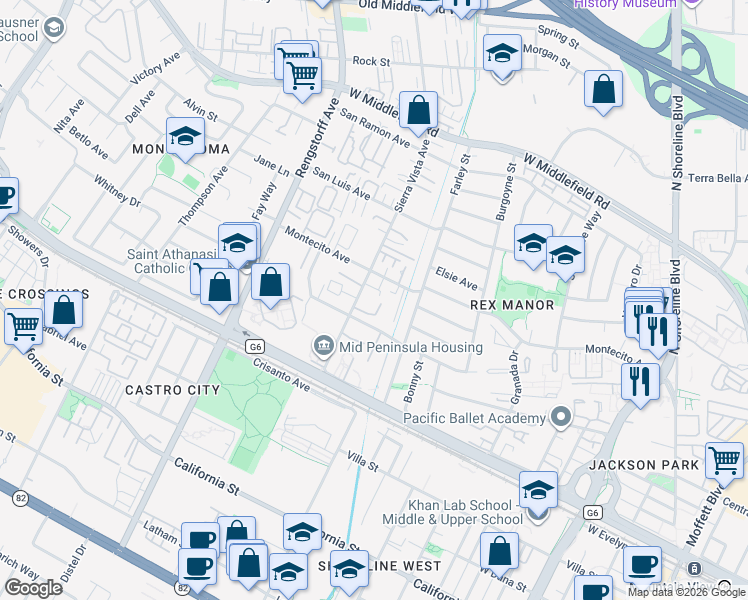The image size is (748, 600).
Task: Click the Crisanto Ave street label
Action: (x=281, y=375)
